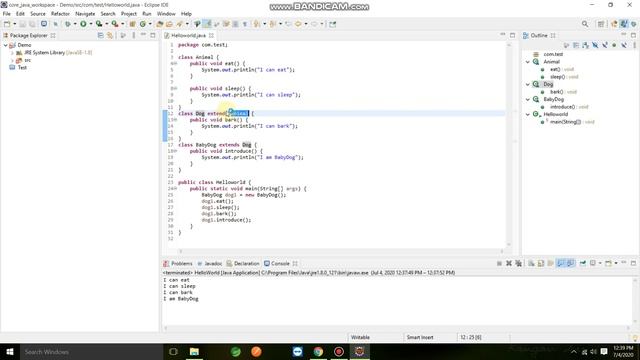Click the Remove Launch X icon in Console

coord(509,263)
